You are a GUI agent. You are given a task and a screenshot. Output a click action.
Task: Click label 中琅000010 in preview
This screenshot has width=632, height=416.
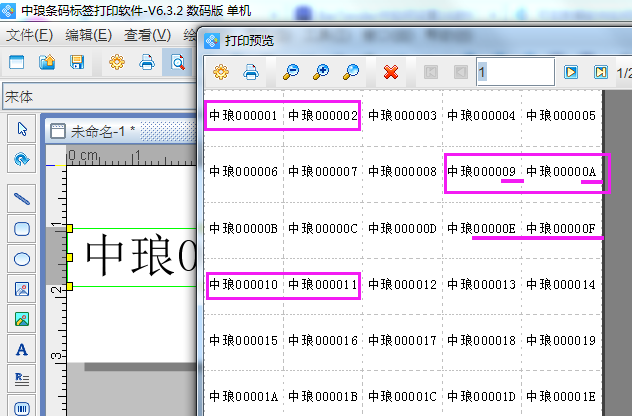click(x=243, y=285)
